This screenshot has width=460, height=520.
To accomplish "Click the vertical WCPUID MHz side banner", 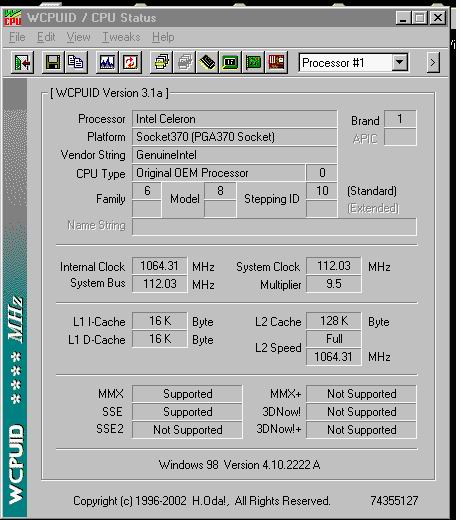I will (15, 298).
